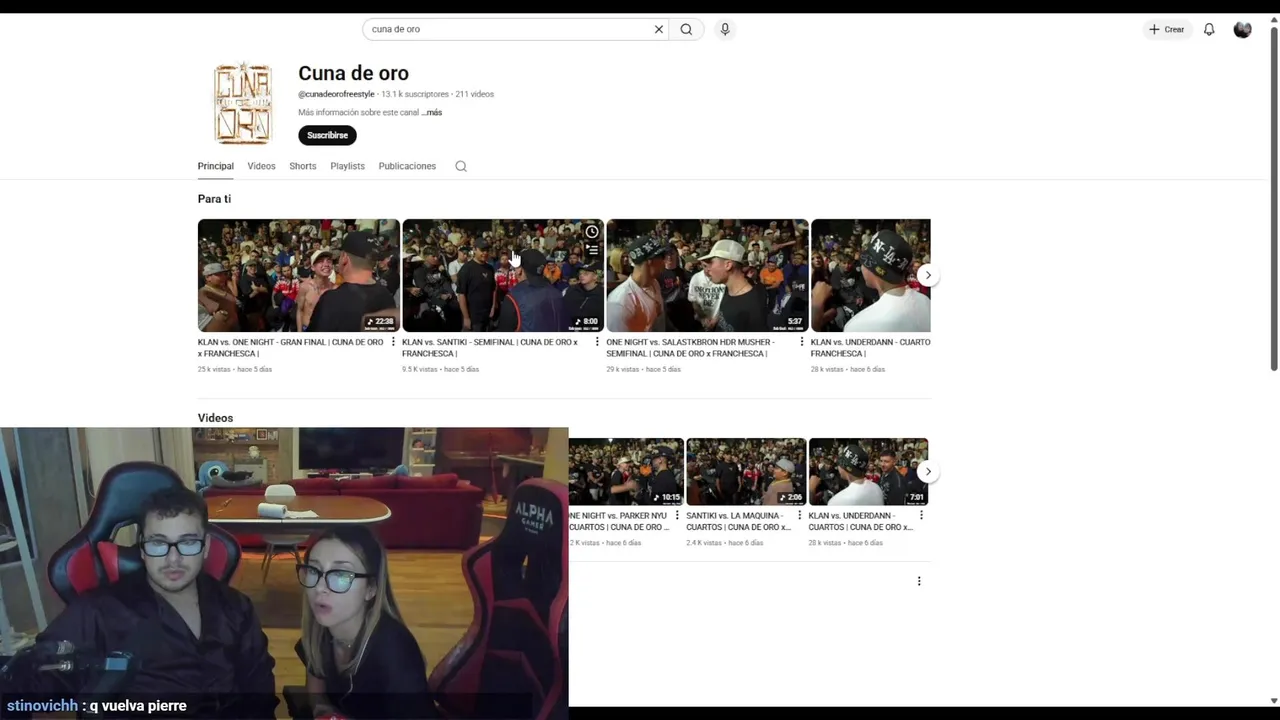Add Santiki semifinal to Watch Later clock icon
The image size is (1280, 720).
(592, 232)
